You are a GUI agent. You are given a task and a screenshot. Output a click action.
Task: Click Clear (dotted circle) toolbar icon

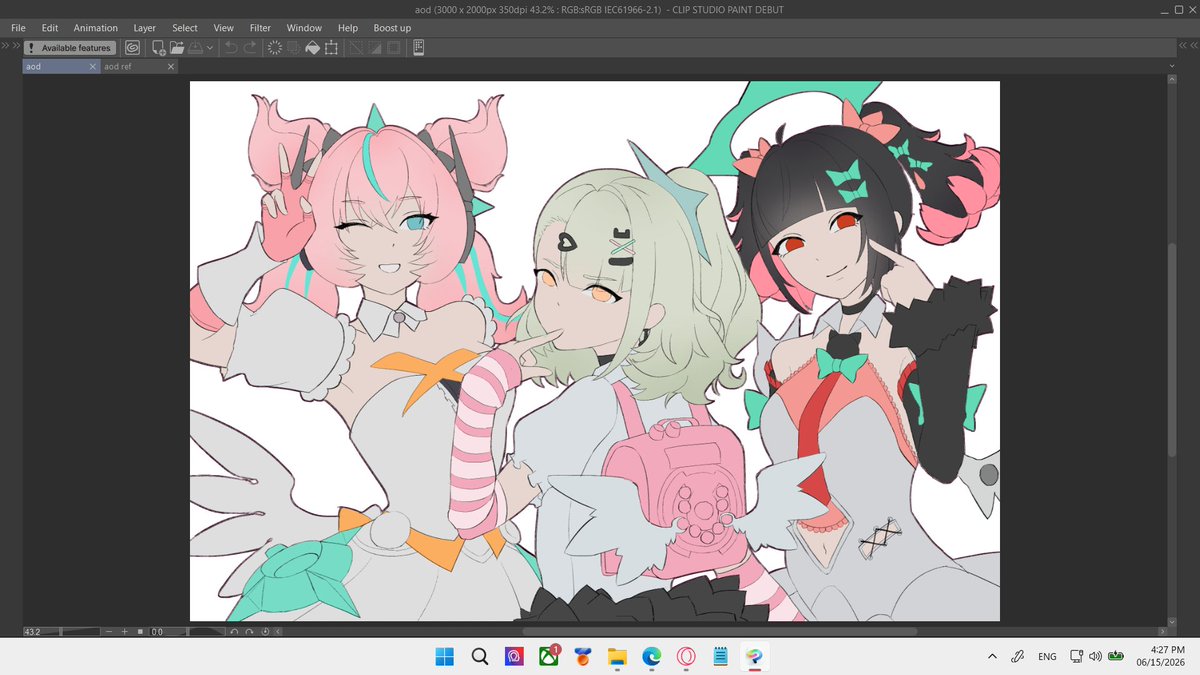point(274,48)
